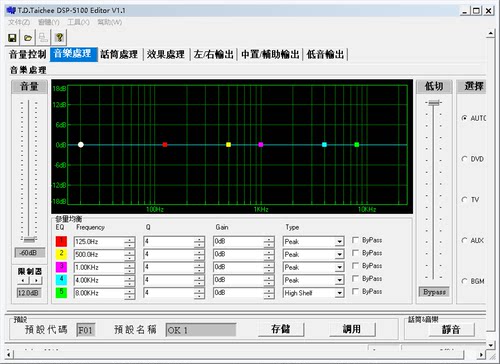Open Type dropdown for EQ band 3
This screenshot has width=500, height=364.
coord(339,267)
